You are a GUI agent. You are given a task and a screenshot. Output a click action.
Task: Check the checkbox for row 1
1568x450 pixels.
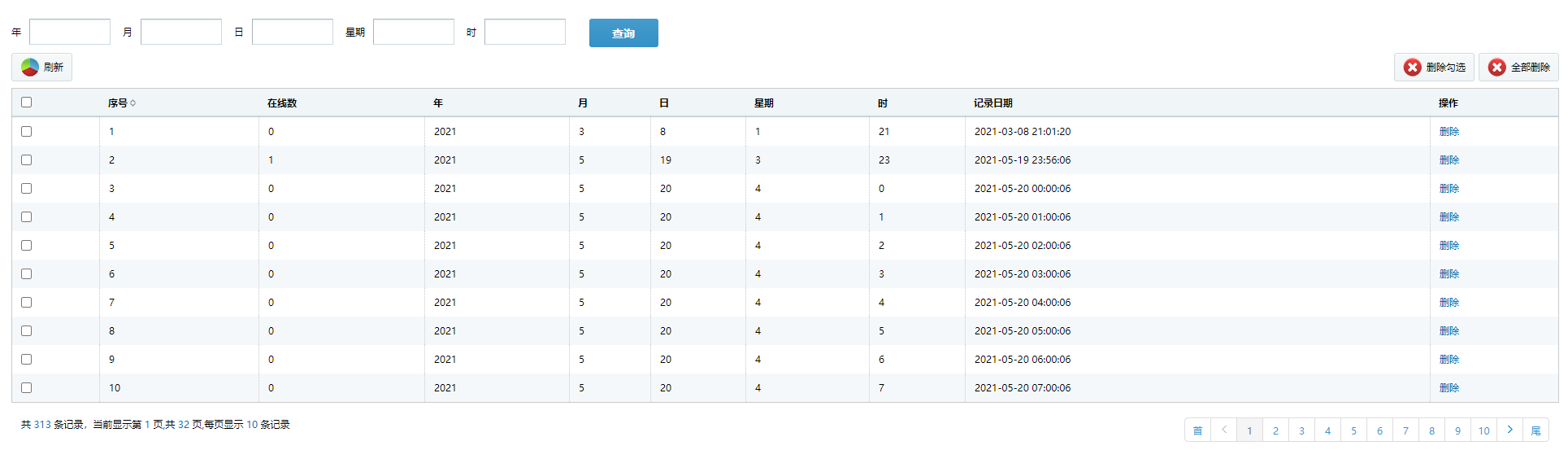click(26, 131)
